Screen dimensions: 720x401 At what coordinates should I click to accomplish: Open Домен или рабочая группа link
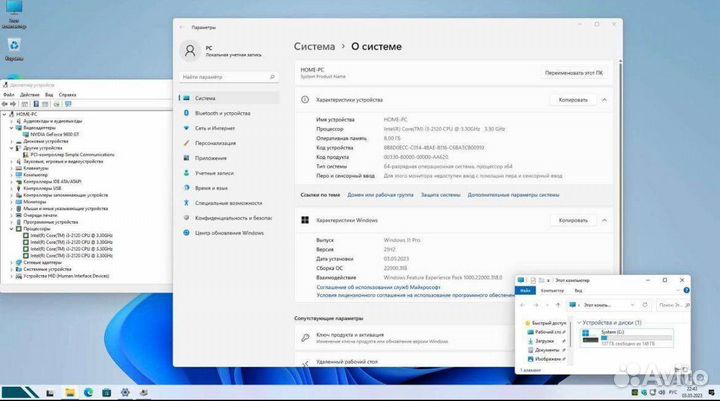click(x=380, y=195)
